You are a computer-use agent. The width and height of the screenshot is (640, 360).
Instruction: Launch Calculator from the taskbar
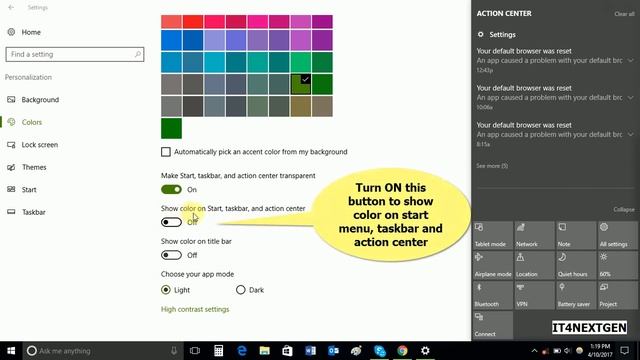point(218,351)
